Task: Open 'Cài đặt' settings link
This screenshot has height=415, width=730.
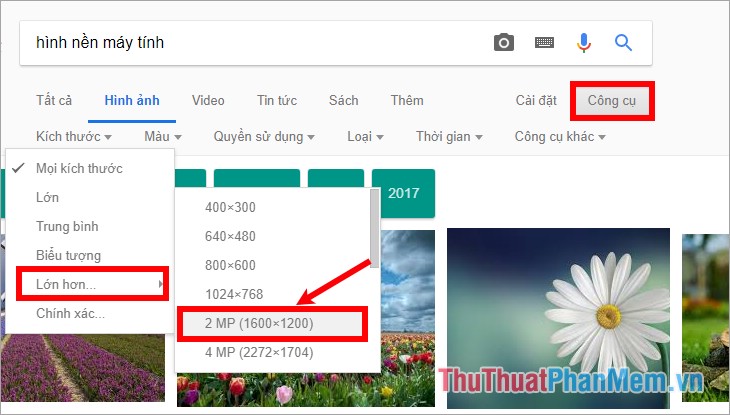Action: 536,100
